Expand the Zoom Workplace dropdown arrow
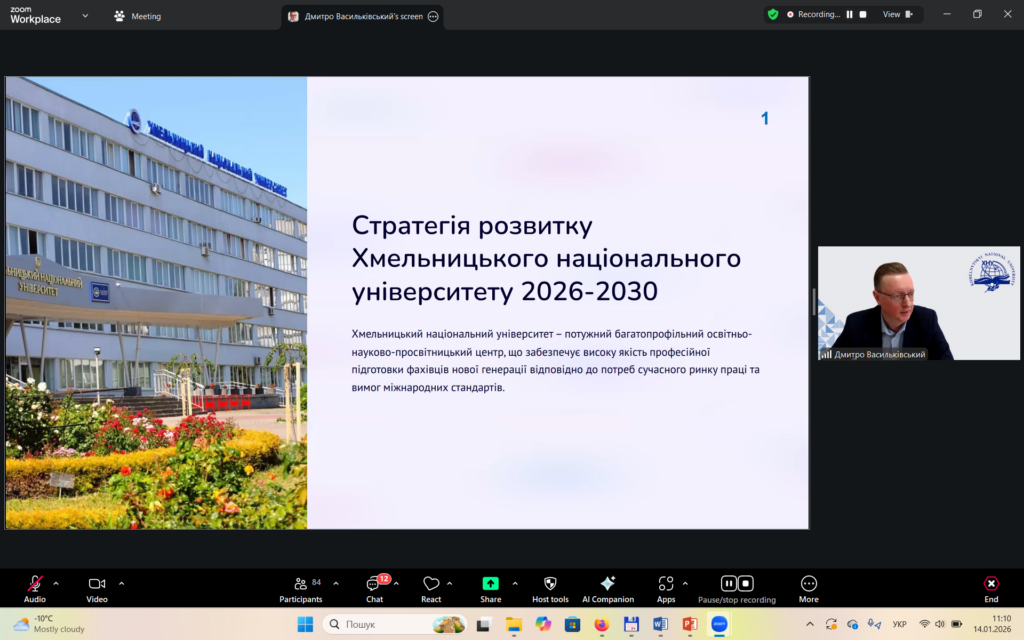The image size is (1024, 640). pos(85,16)
